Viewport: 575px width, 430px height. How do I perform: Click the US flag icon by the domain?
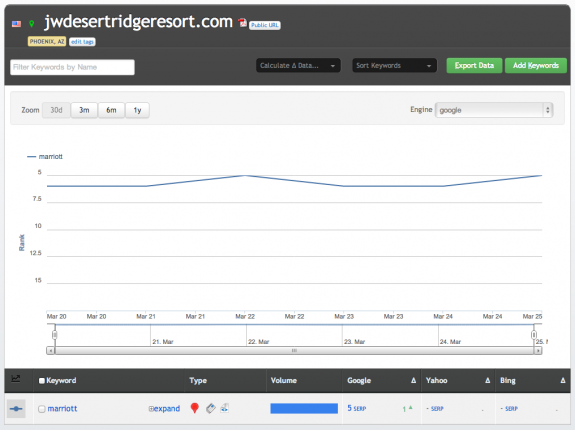click(x=16, y=24)
